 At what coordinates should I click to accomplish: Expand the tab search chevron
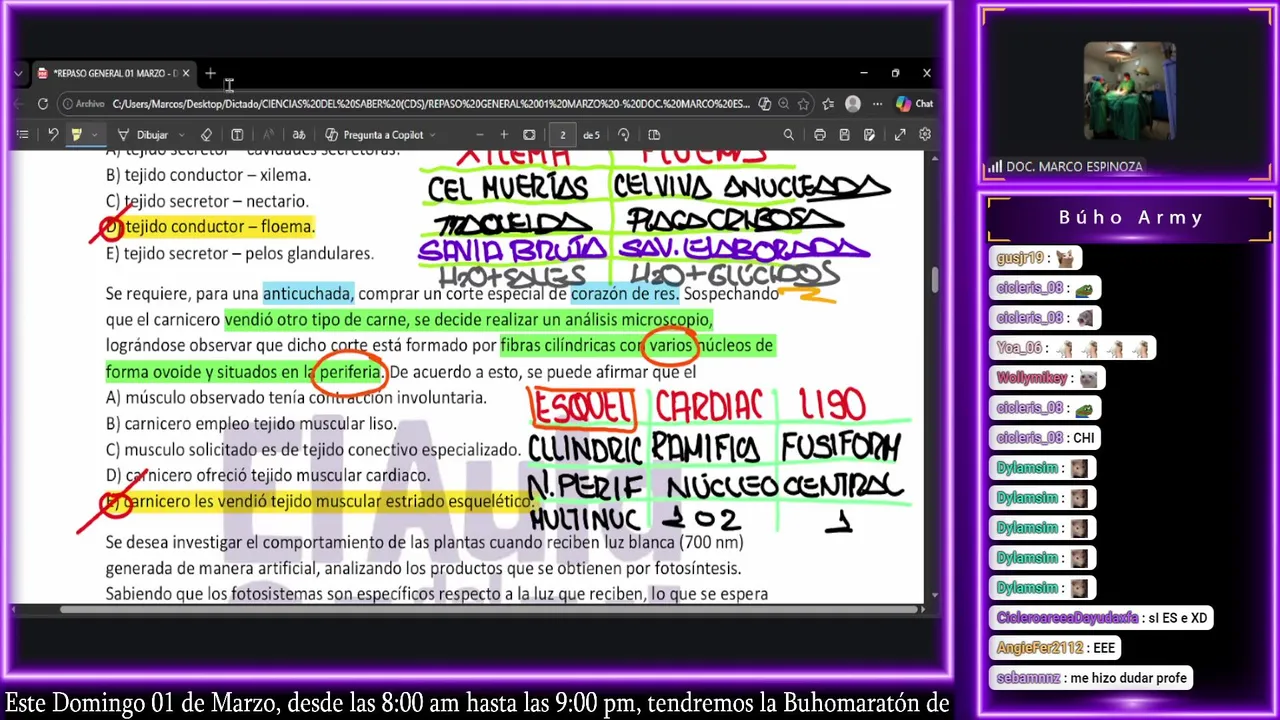click(x=18, y=73)
